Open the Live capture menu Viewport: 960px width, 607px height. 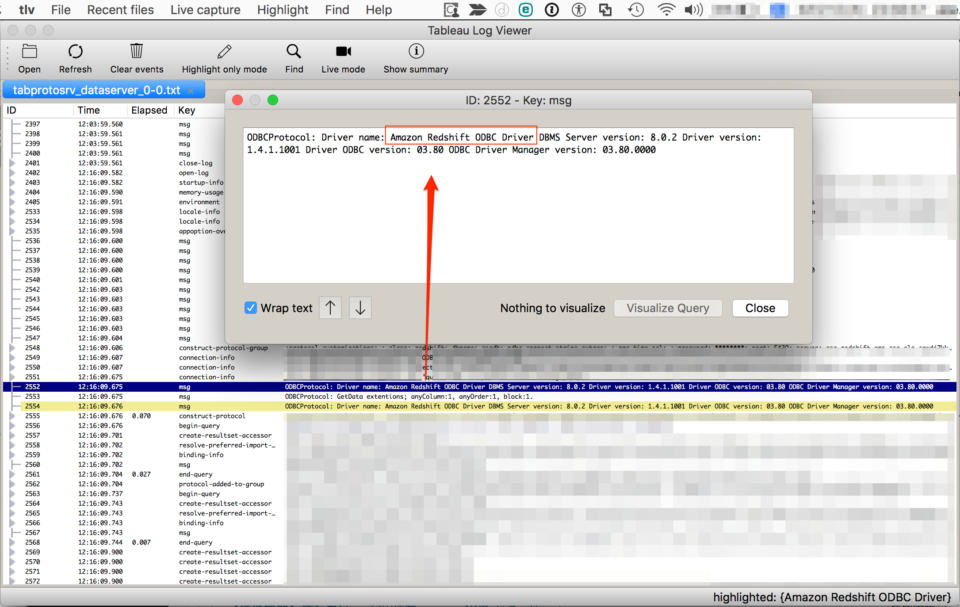point(204,9)
